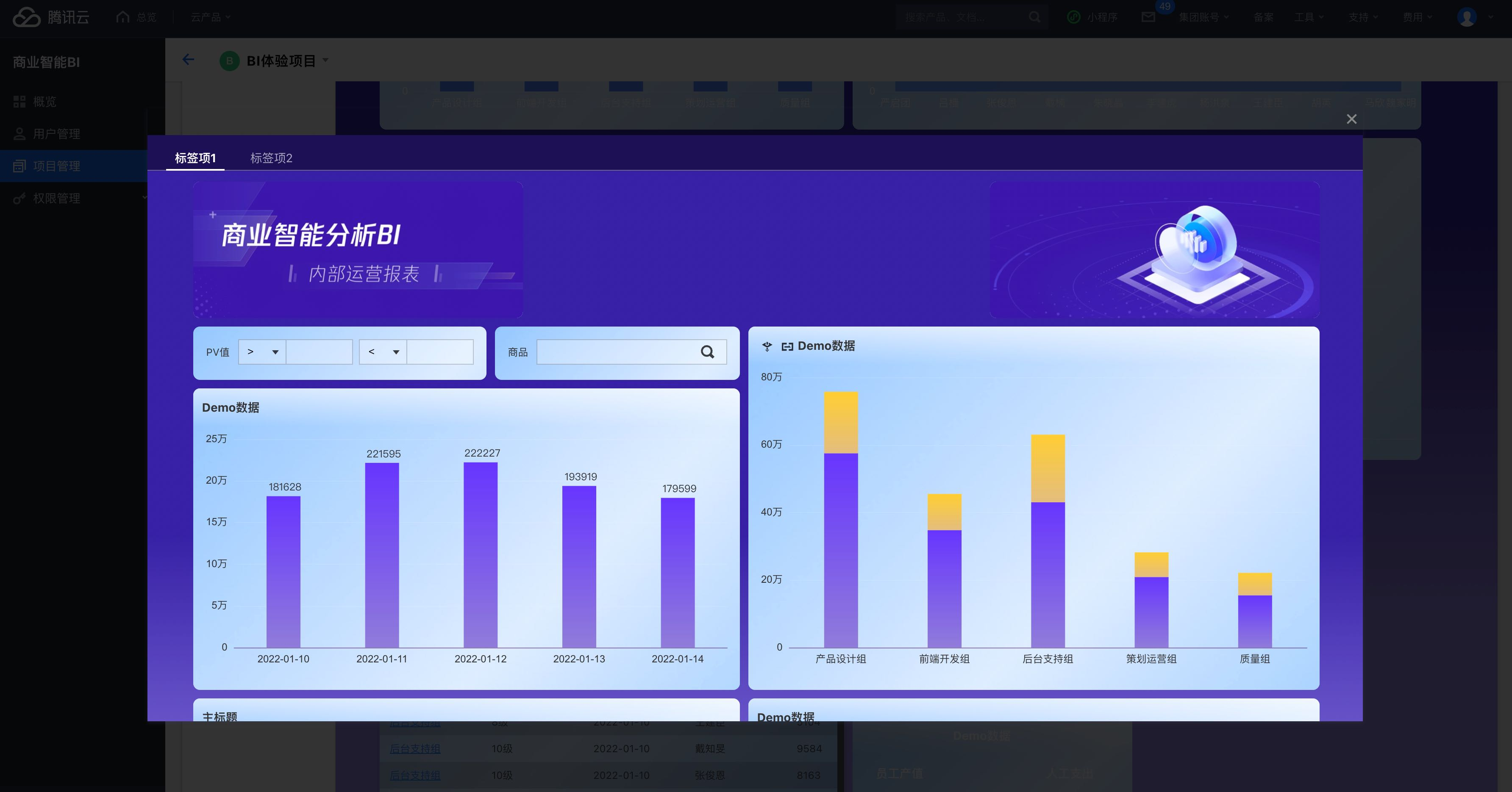This screenshot has height=792, width=1512.
Task: Click the back arrow next to BI体验项目
Action: [189, 60]
